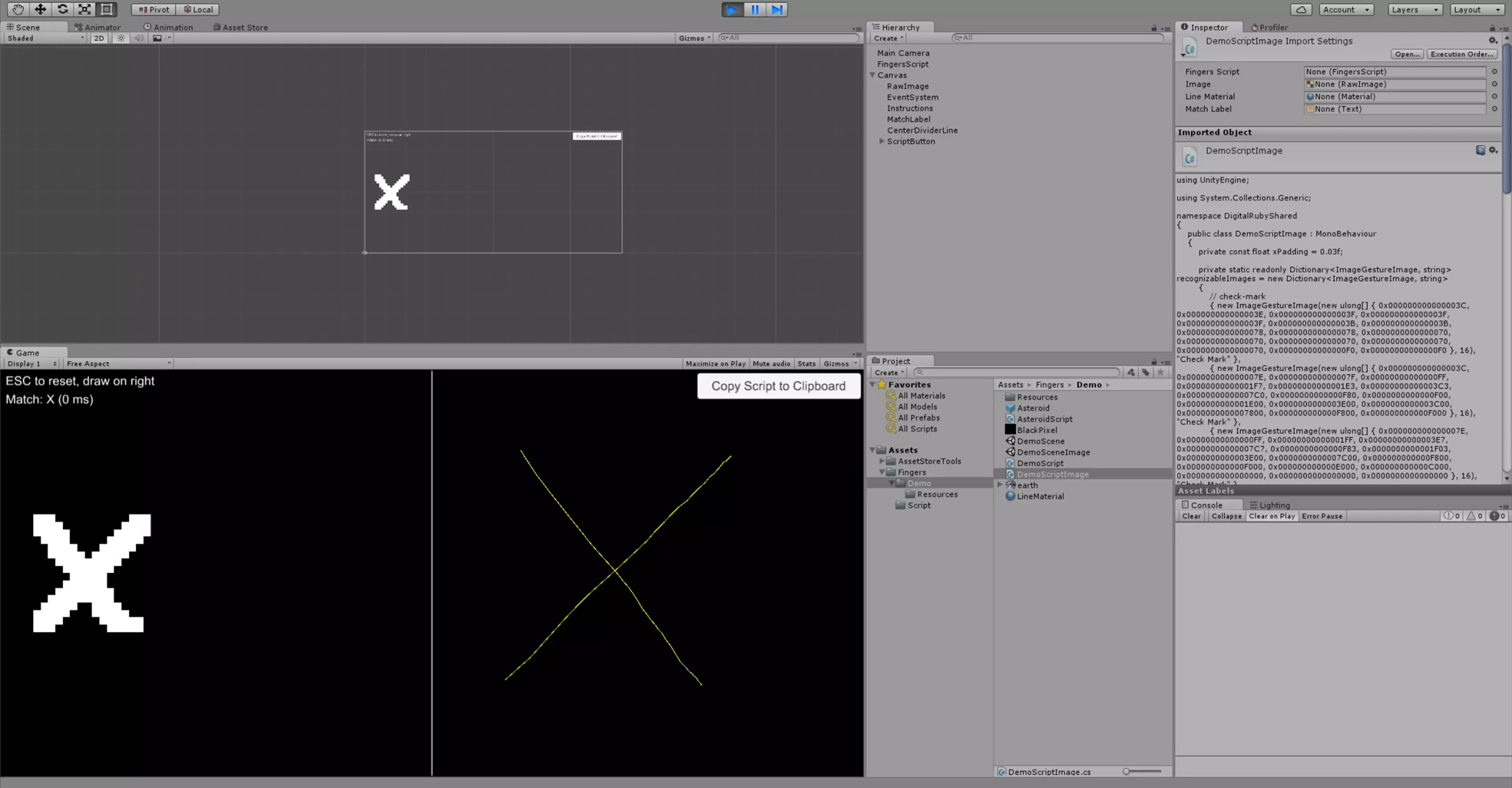Screen dimensions: 1512x788
Task: Click the Play button
Action: [733, 9]
